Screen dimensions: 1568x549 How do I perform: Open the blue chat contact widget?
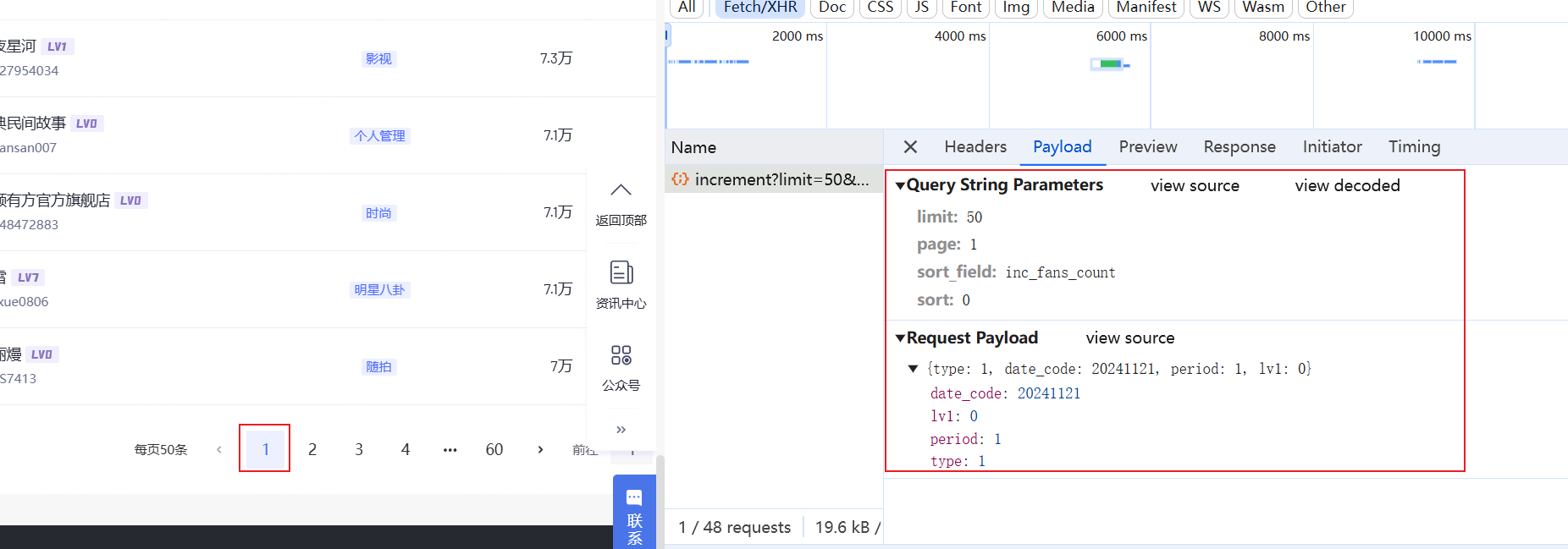[x=634, y=512]
